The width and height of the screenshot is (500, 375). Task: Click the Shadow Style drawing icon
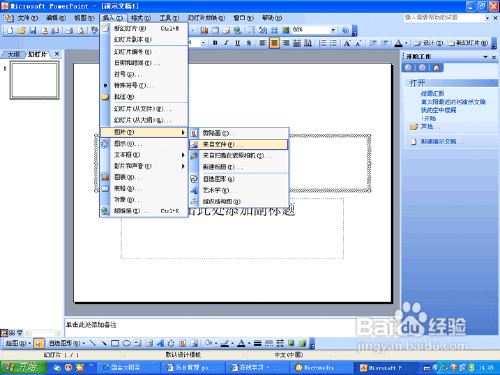[x=291, y=343]
